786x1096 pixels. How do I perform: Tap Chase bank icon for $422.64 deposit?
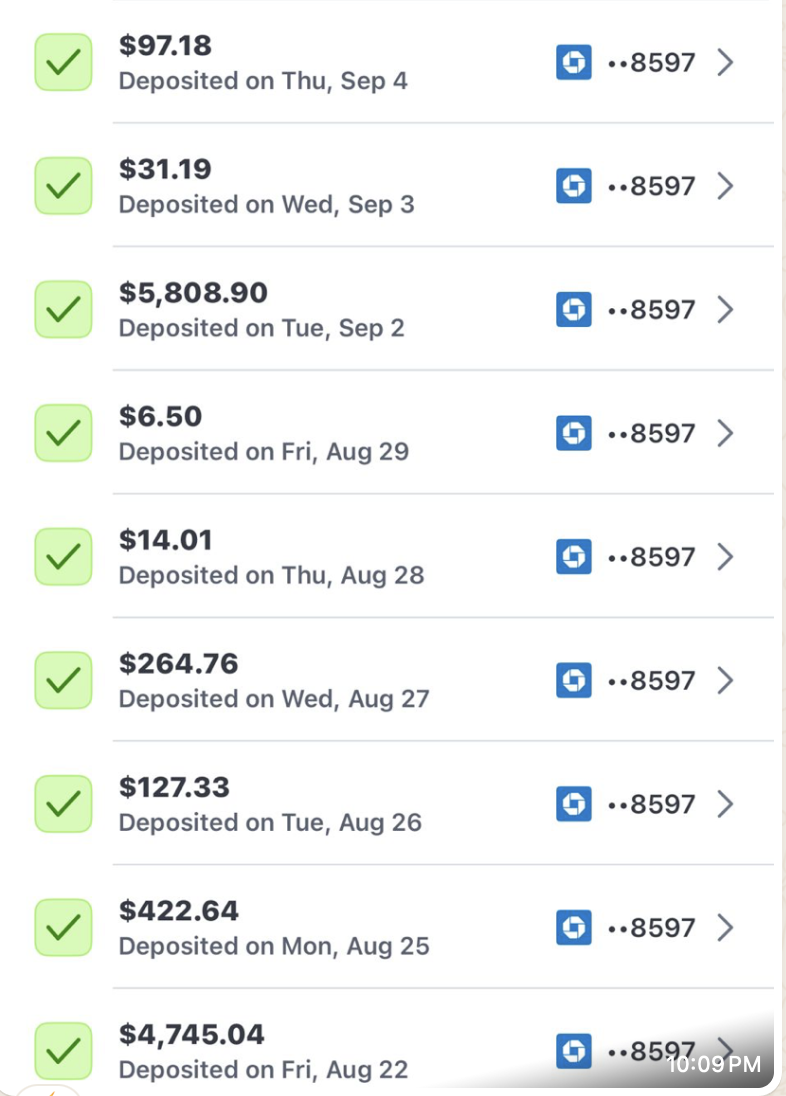(573, 928)
